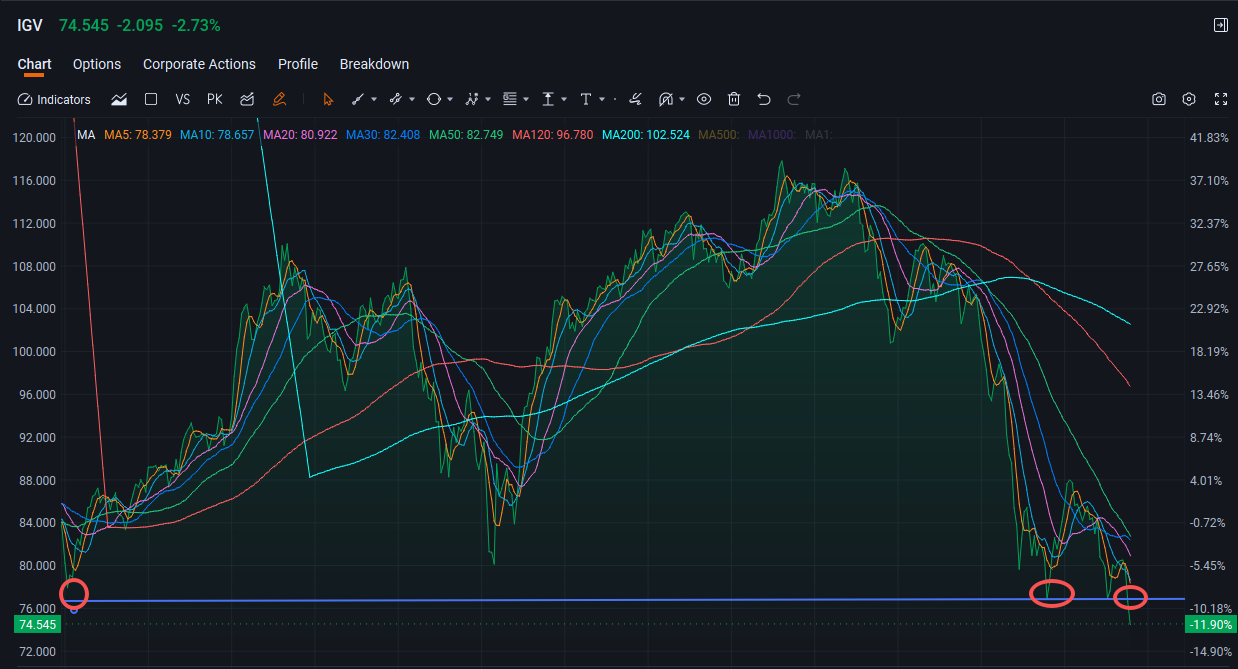Screen dimensions: 1238x669
Task: Click the green 74.545 price tag on axis
Action: tap(37, 624)
